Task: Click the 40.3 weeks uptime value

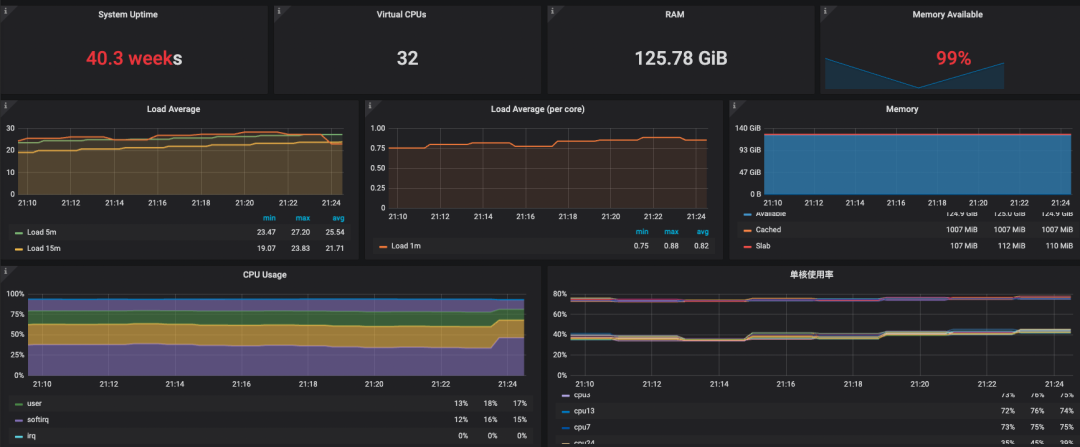Action: (135, 59)
